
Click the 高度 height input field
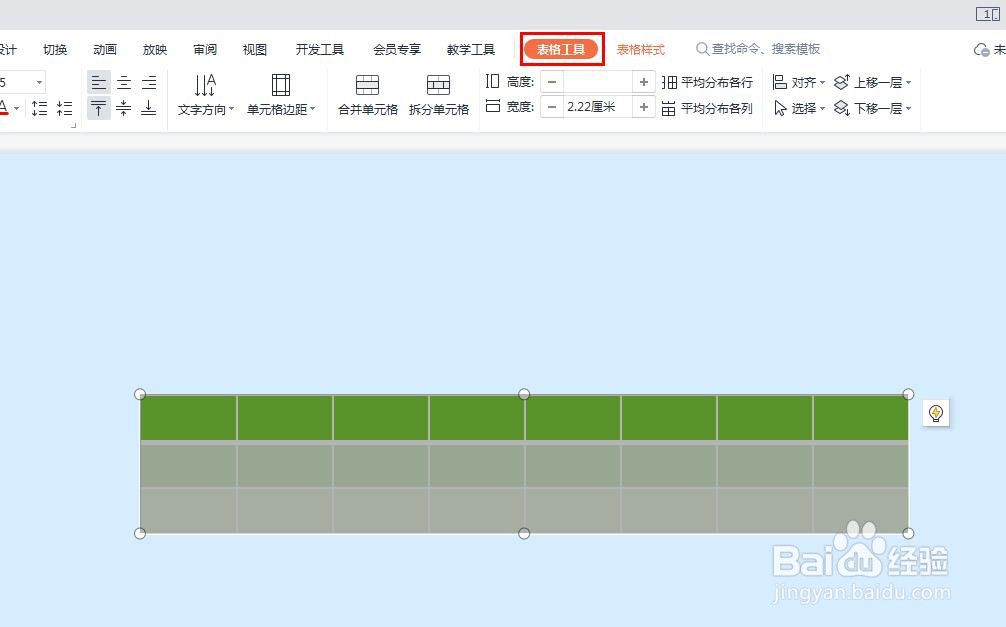tap(598, 82)
